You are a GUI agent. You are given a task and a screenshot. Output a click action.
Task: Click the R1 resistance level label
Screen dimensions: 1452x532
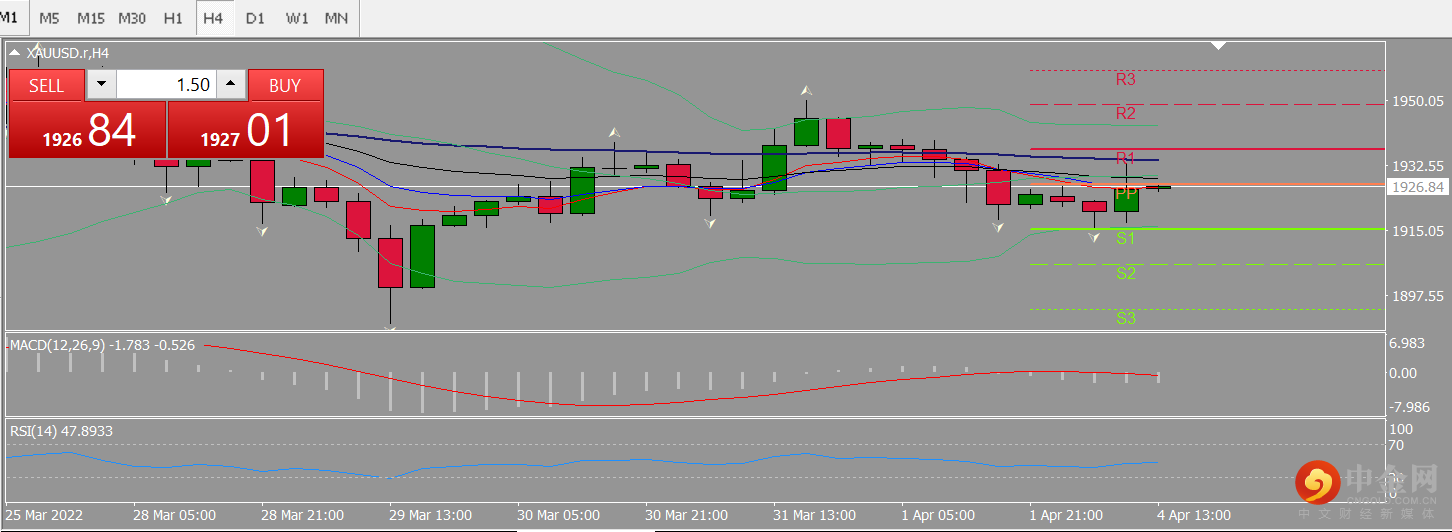tap(1126, 158)
